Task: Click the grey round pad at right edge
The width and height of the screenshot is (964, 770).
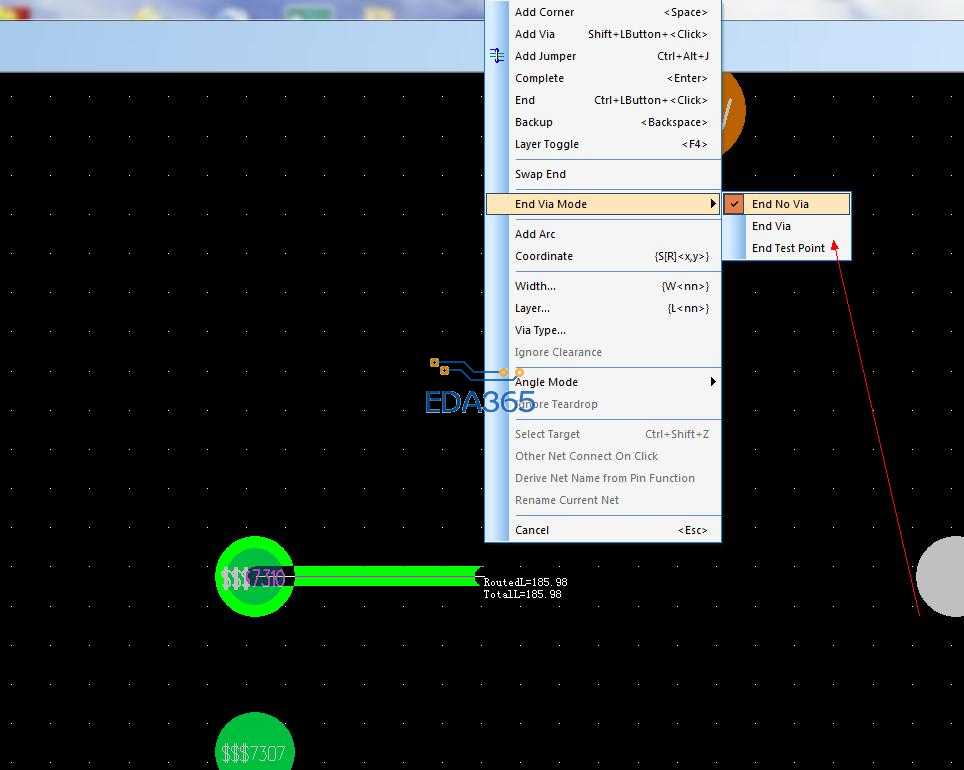Action: click(x=941, y=576)
